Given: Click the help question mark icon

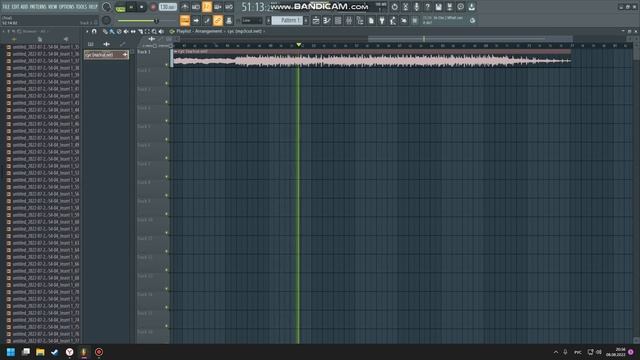Looking at the screenshot, I should tap(427, 7).
